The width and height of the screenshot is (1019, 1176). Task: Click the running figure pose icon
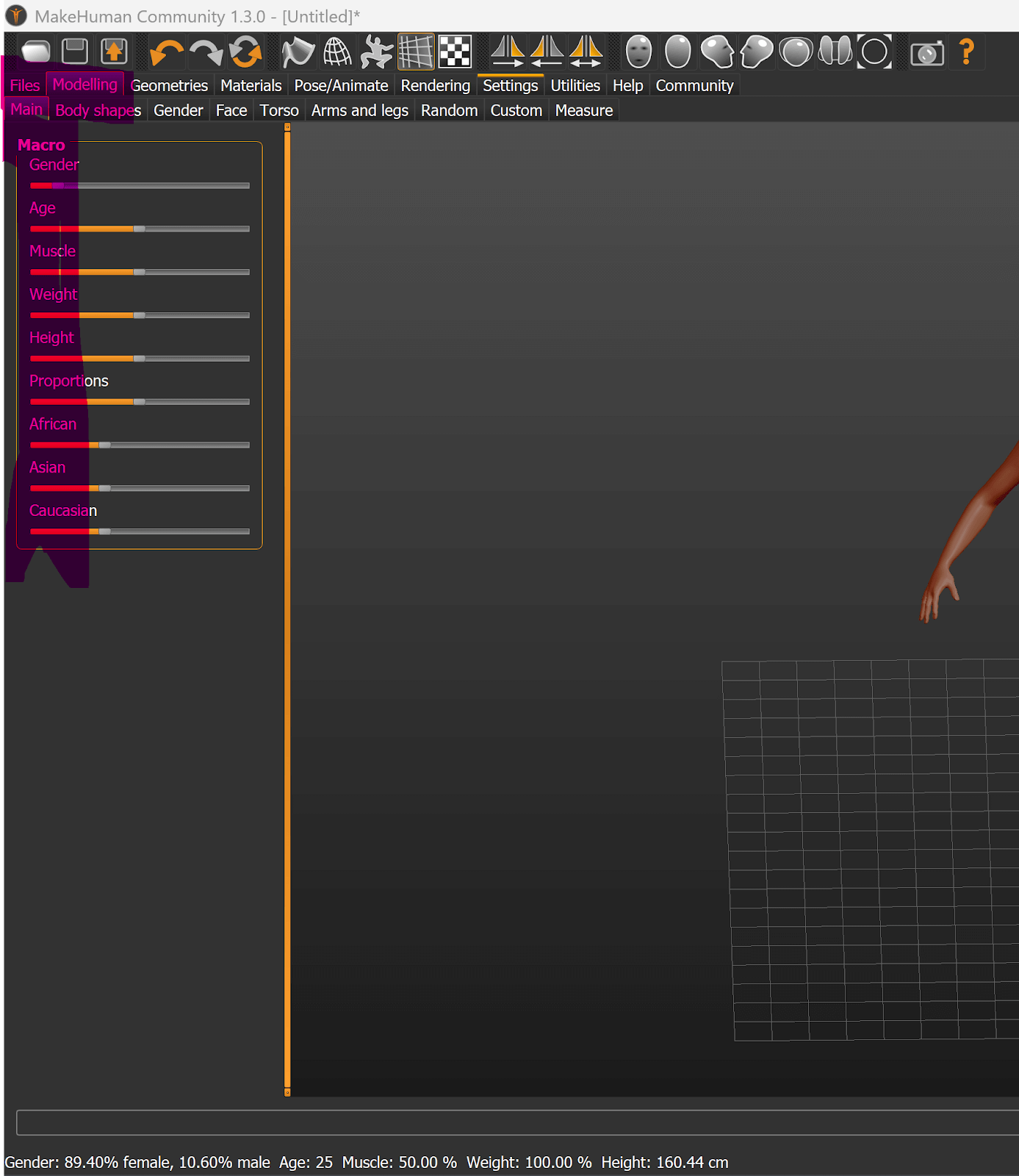[x=376, y=52]
